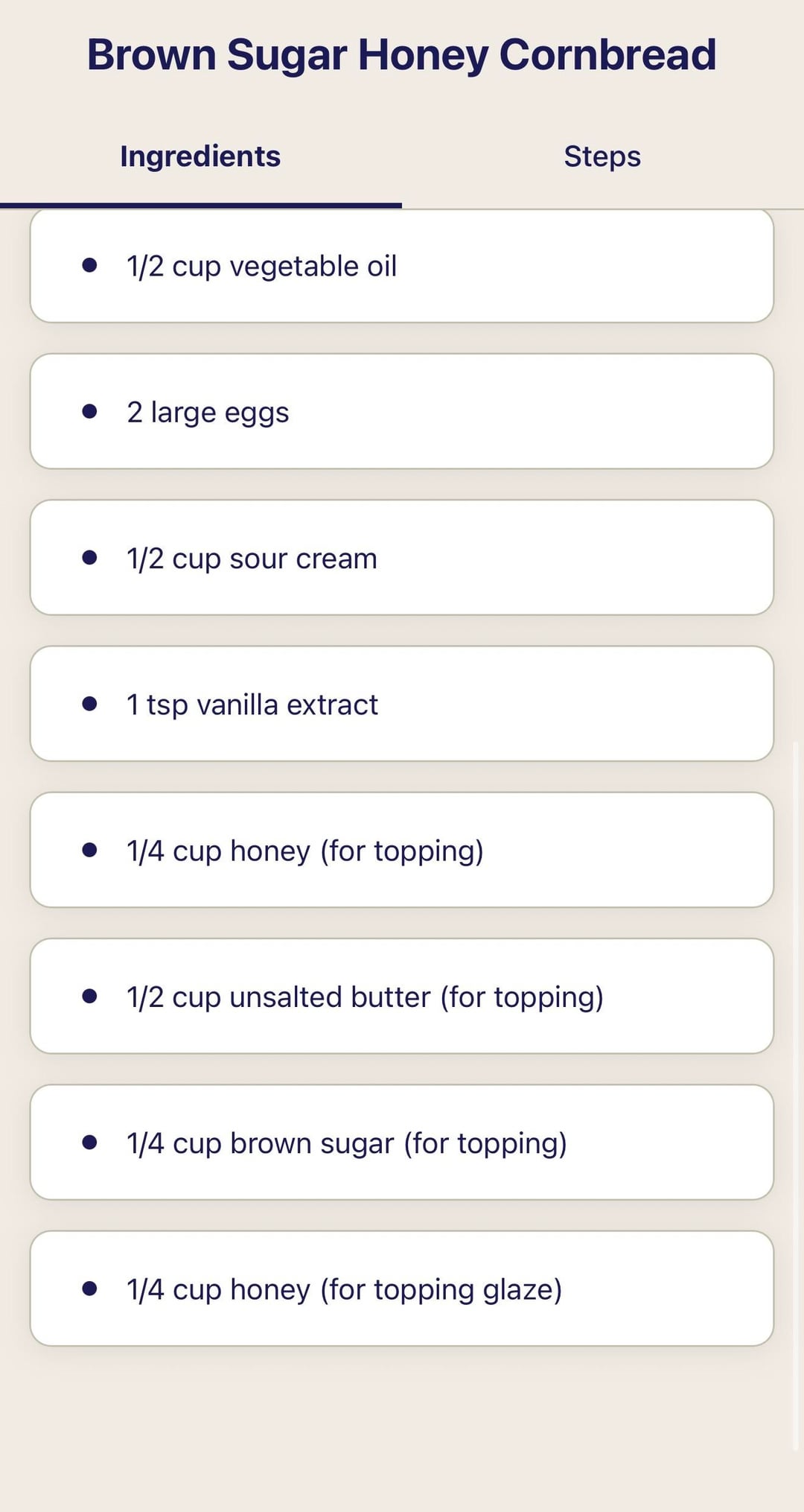Tap the "1/4 cup brown sugar" text
The width and height of the screenshot is (804, 1512).
346,1143
